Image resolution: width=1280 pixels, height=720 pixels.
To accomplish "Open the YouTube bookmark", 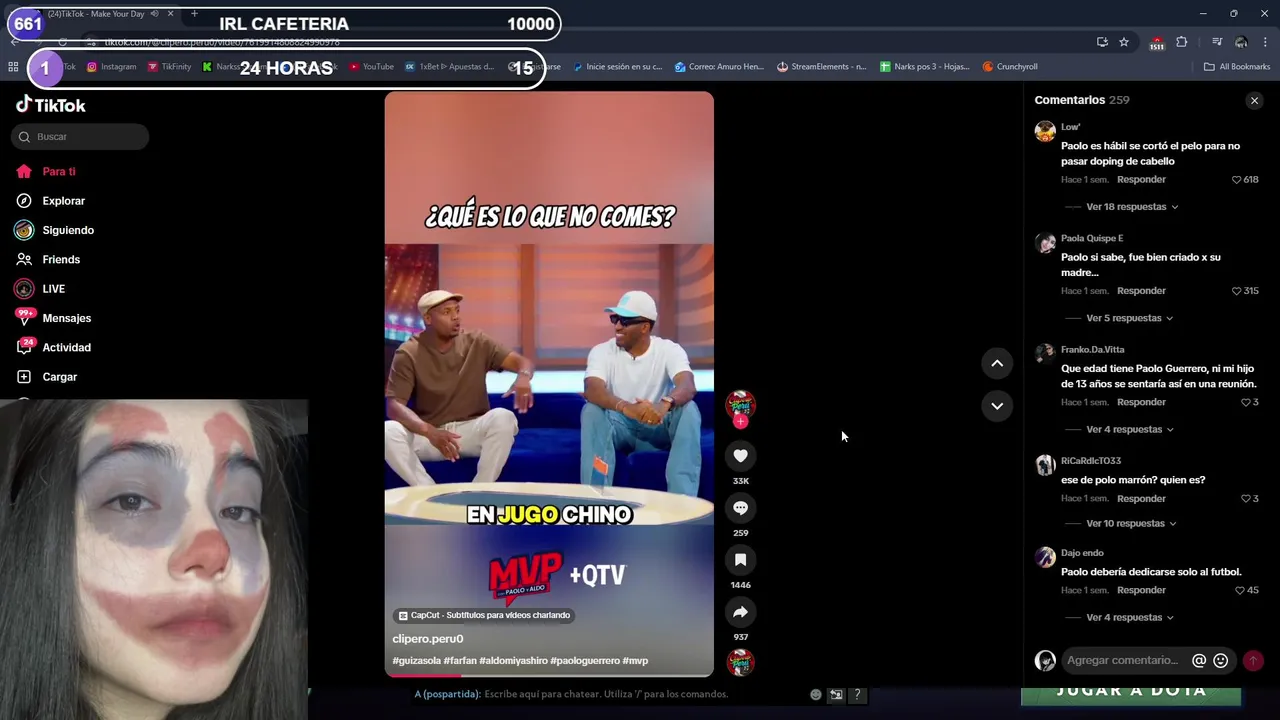I will (x=371, y=67).
